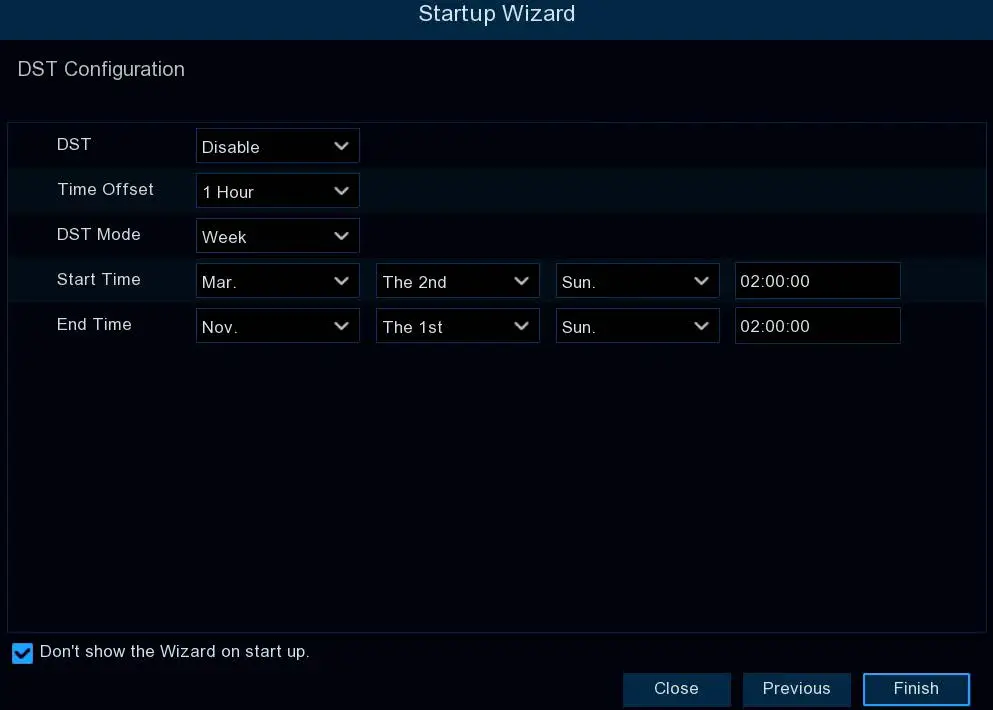Screen dimensions: 993x710
Task: Open the End Time weekday Sun. dropdown
Action: pyautogui.click(x=637, y=326)
